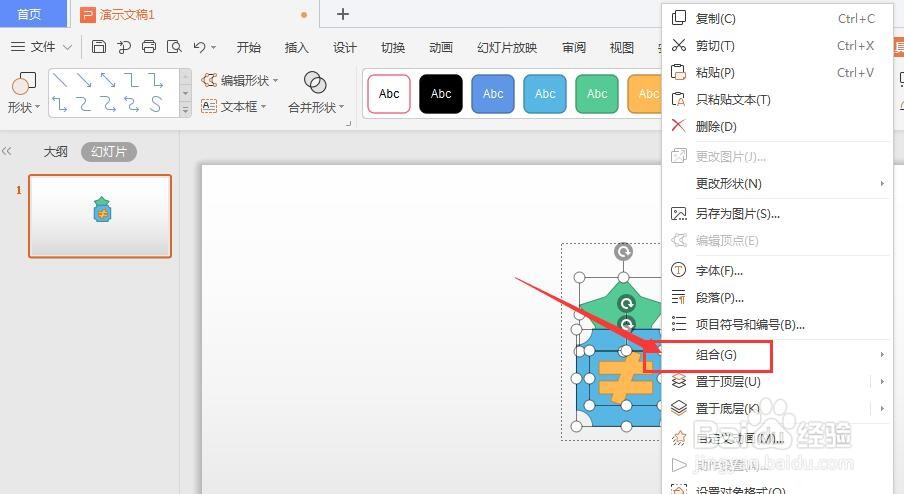Select the S curve shape
This screenshot has width=904, height=494.
coord(156,104)
